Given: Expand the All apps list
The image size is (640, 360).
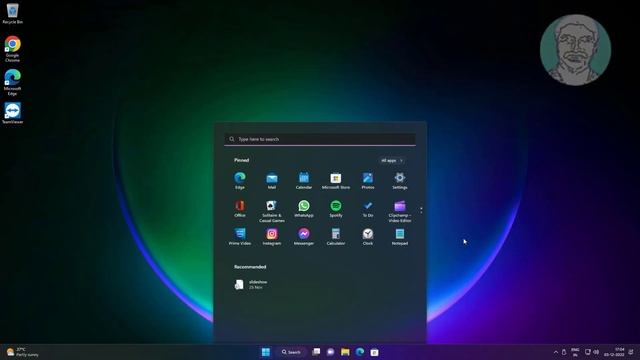Looking at the screenshot, I should pyautogui.click(x=392, y=160).
